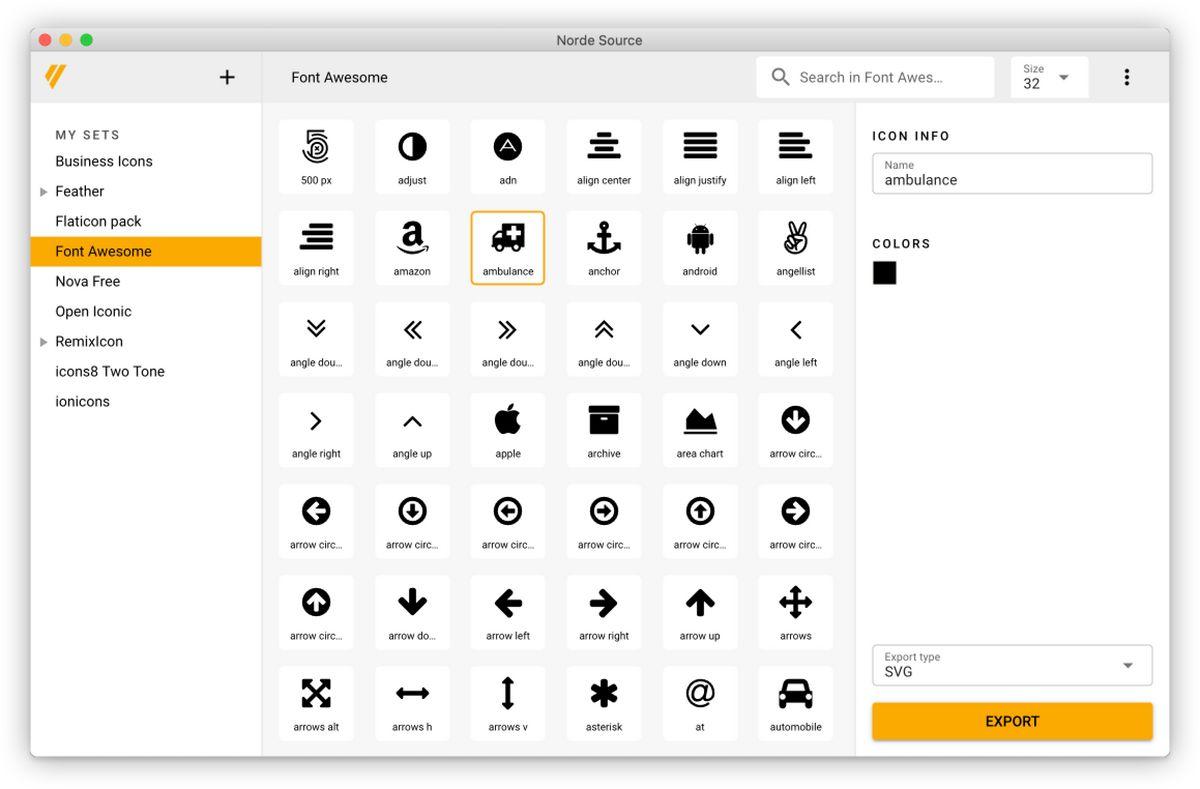Click the anchor icon in grid

tap(604, 247)
